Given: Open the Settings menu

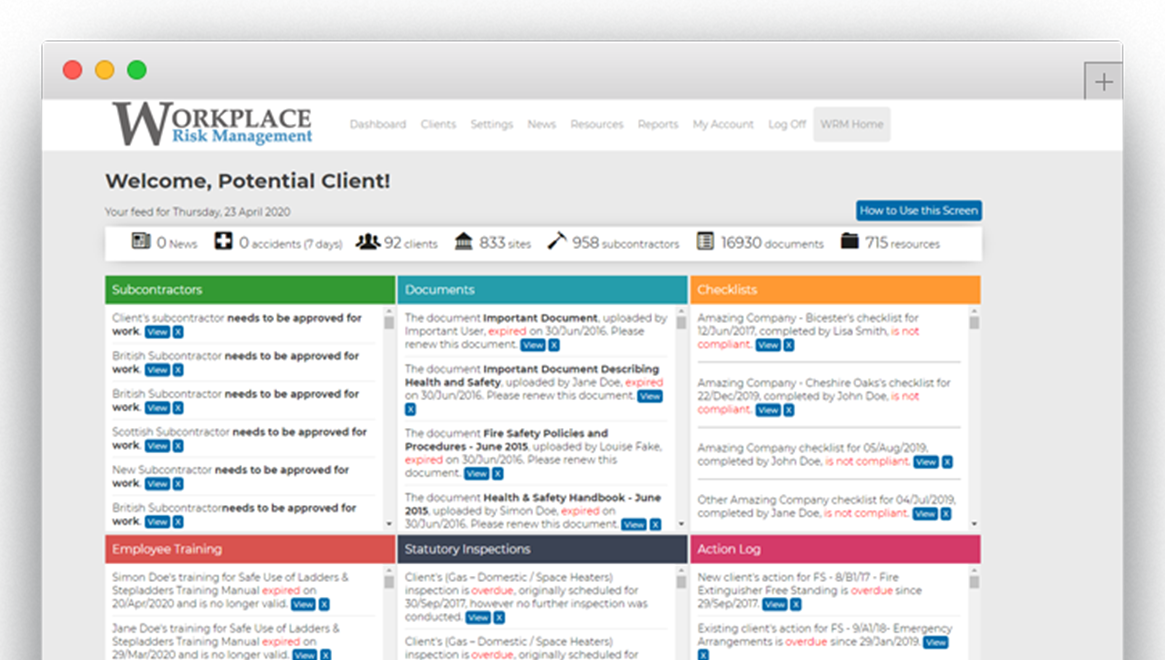Looking at the screenshot, I should pyautogui.click(x=492, y=124).
